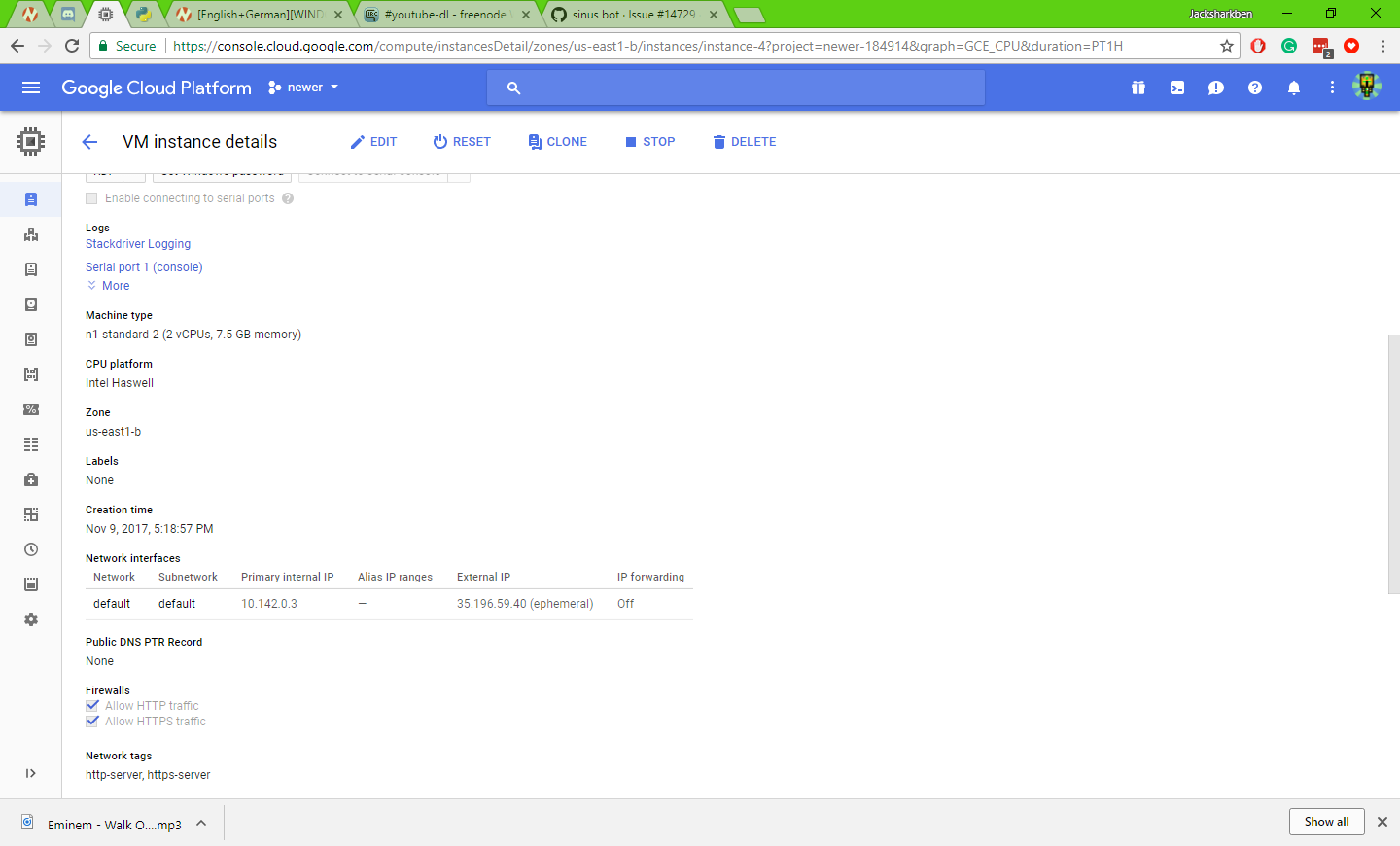Open Health checks sidebar icon
The height and width of the screenshot is (846, 1400).
coord(31,479)
